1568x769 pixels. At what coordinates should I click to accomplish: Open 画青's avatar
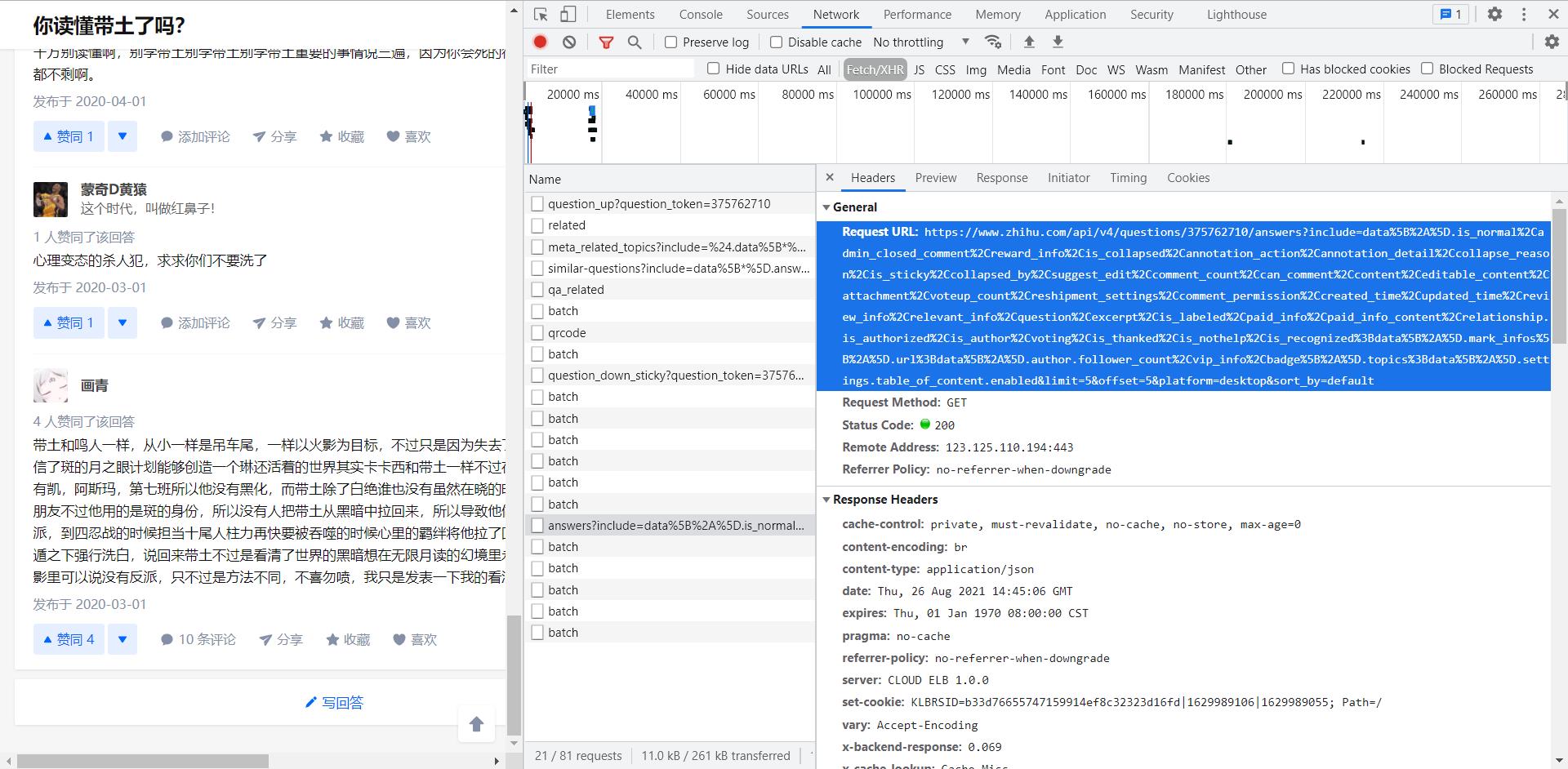[x=51, y=385]
